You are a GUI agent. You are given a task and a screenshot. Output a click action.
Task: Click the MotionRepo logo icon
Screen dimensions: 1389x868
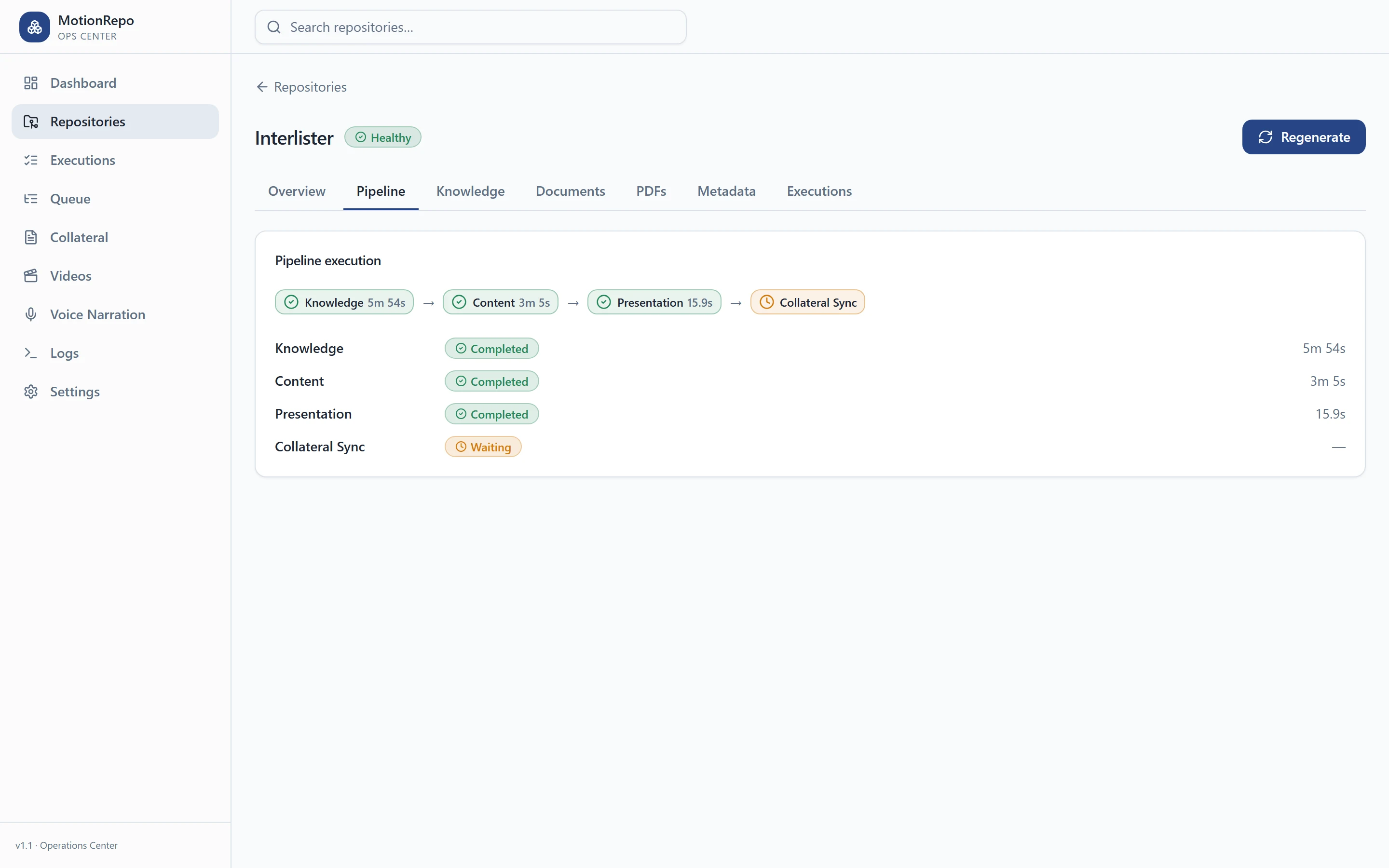[x=34, y=27]
